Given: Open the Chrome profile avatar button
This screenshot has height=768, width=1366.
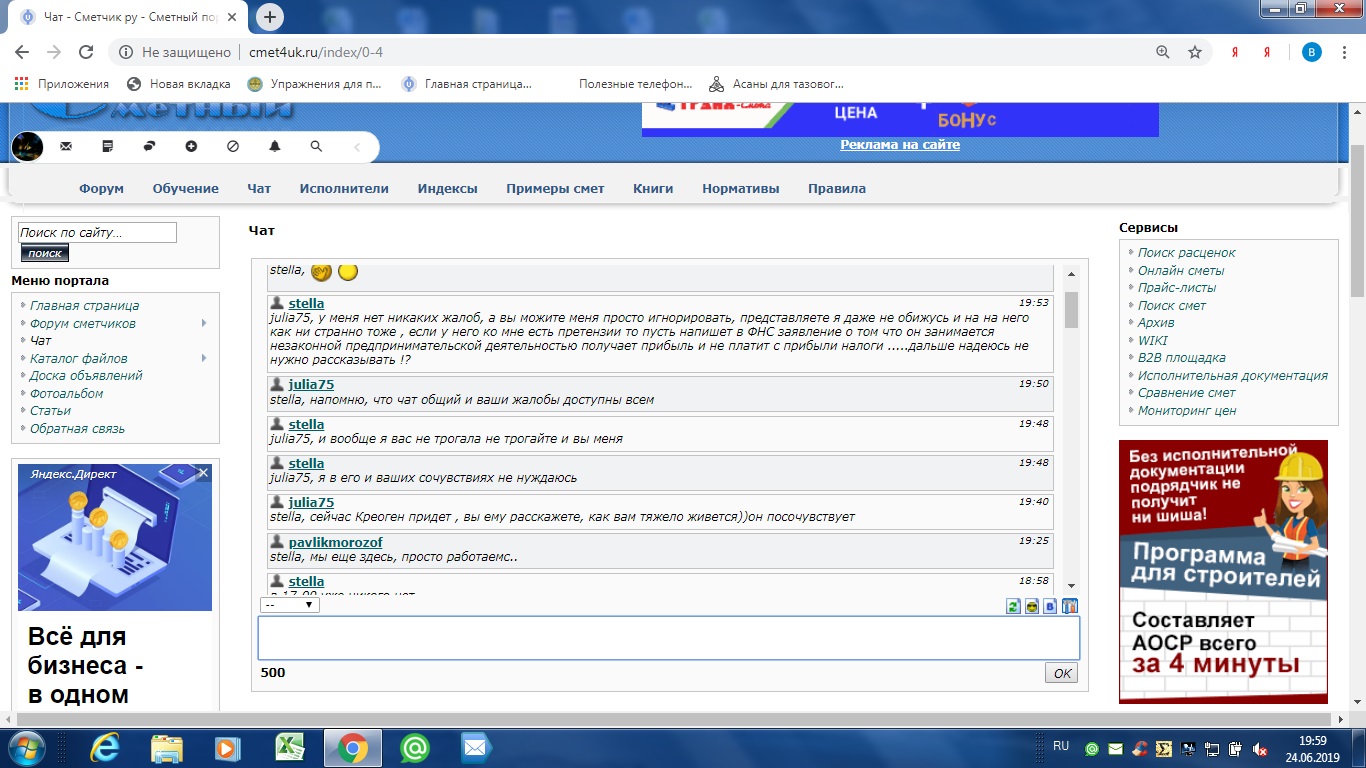Looking at the screenshot, I should coord(1312,52).
